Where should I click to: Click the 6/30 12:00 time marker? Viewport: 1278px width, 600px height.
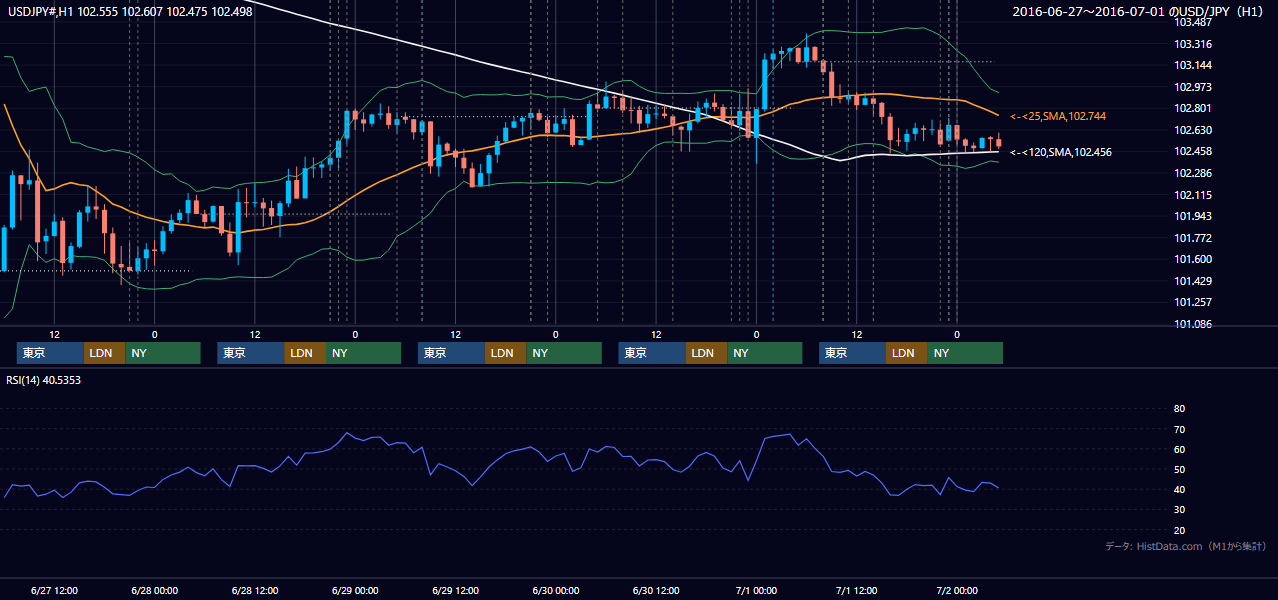(x=656, y=590)
